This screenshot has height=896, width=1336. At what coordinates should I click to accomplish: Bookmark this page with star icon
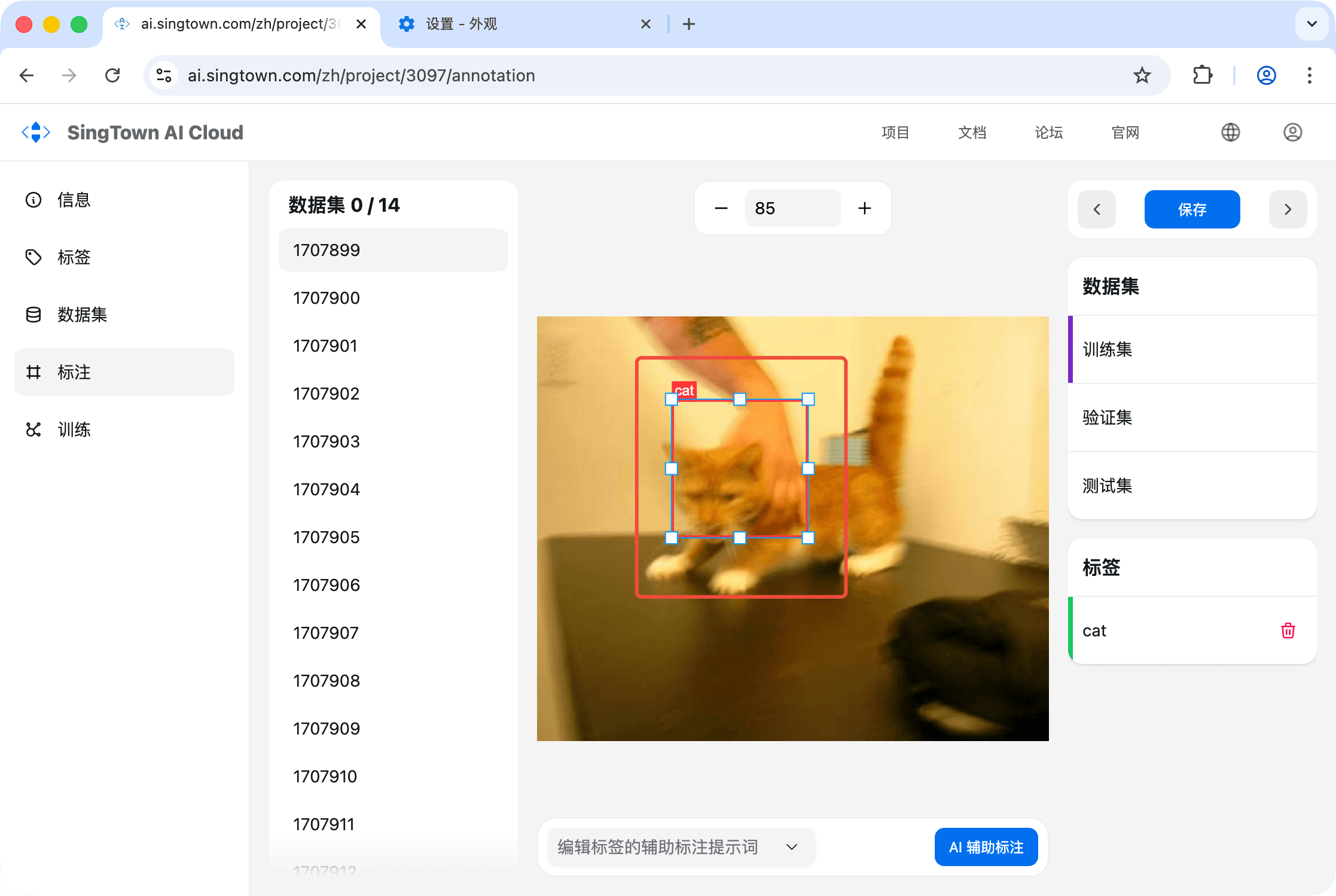pos(1142,75)
